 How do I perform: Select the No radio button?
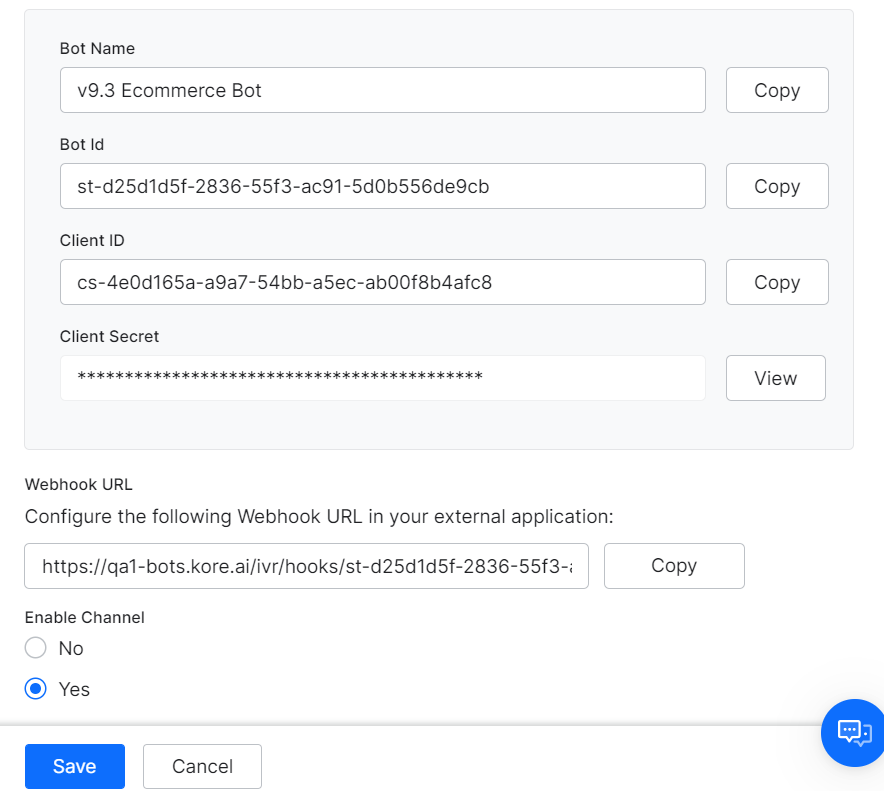coord(36,648)
